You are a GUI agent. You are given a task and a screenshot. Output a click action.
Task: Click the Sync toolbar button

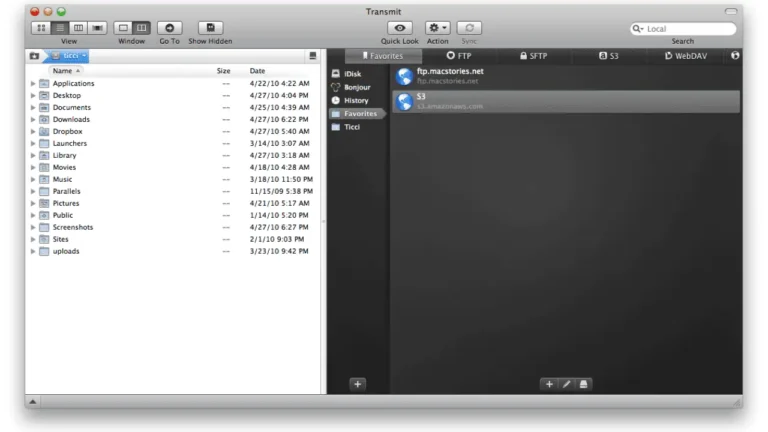pyautogui.click(x=469, y=28)
